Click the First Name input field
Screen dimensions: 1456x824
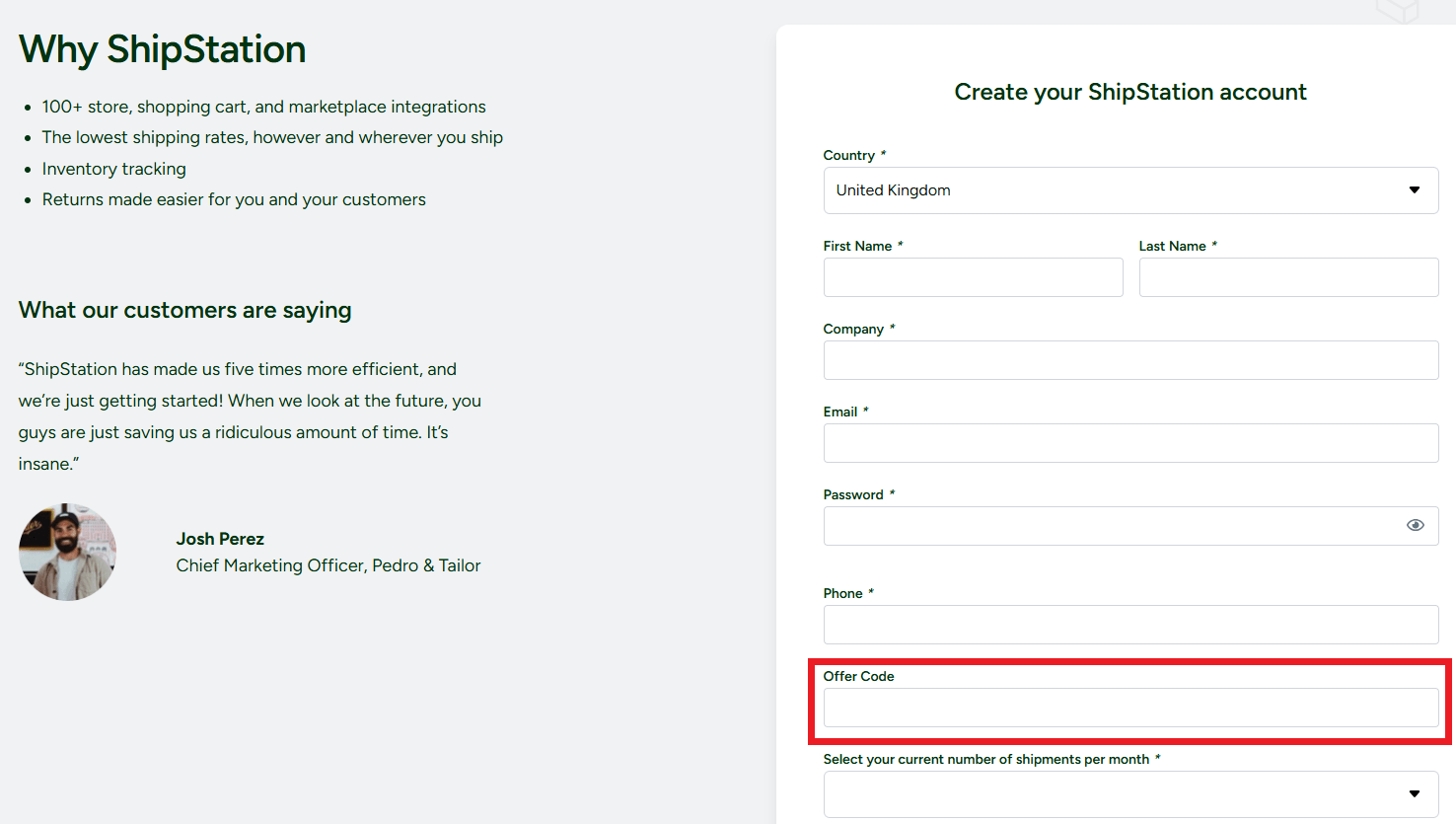pyautogui.click(x=973, y=277)
